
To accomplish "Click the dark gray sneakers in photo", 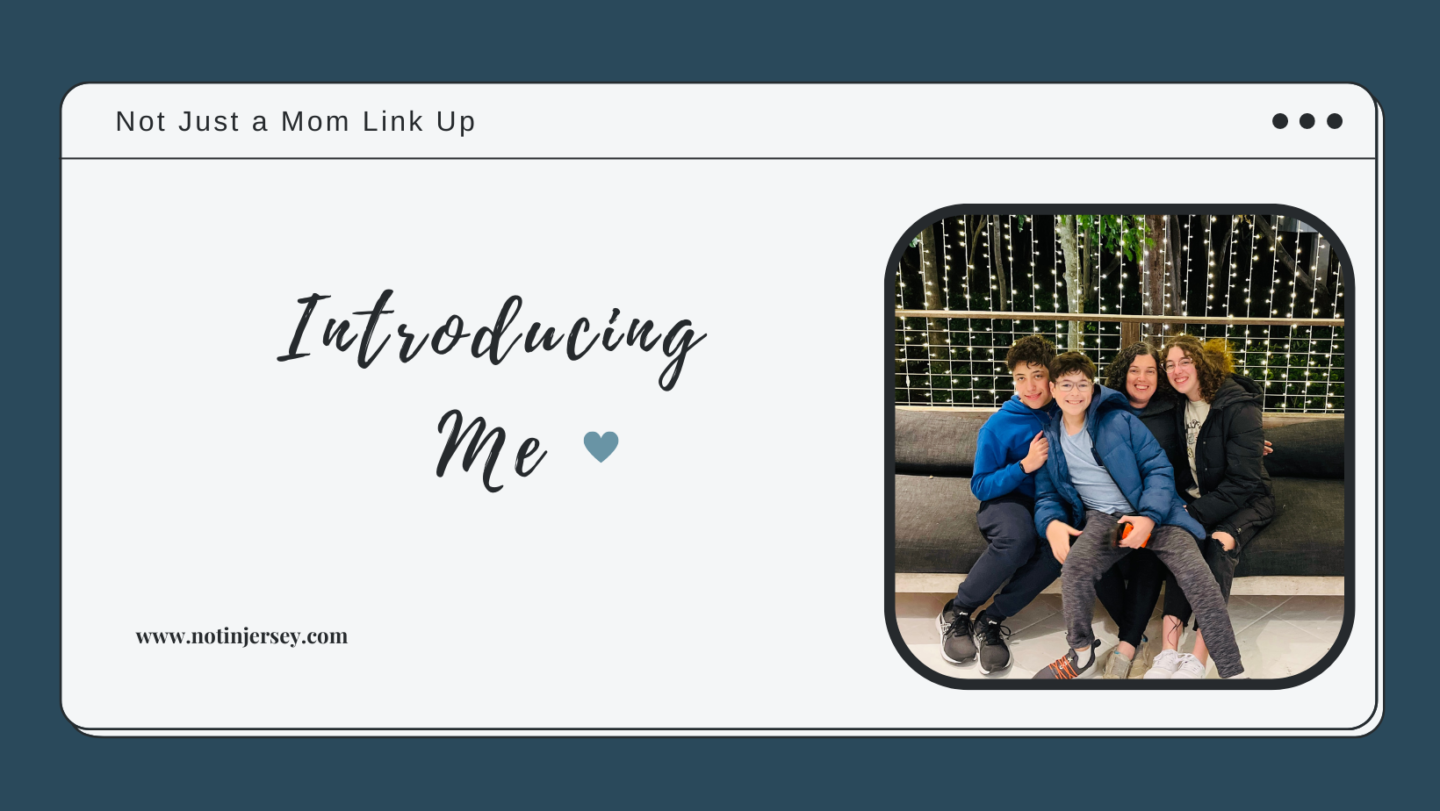I will point(975,638).
